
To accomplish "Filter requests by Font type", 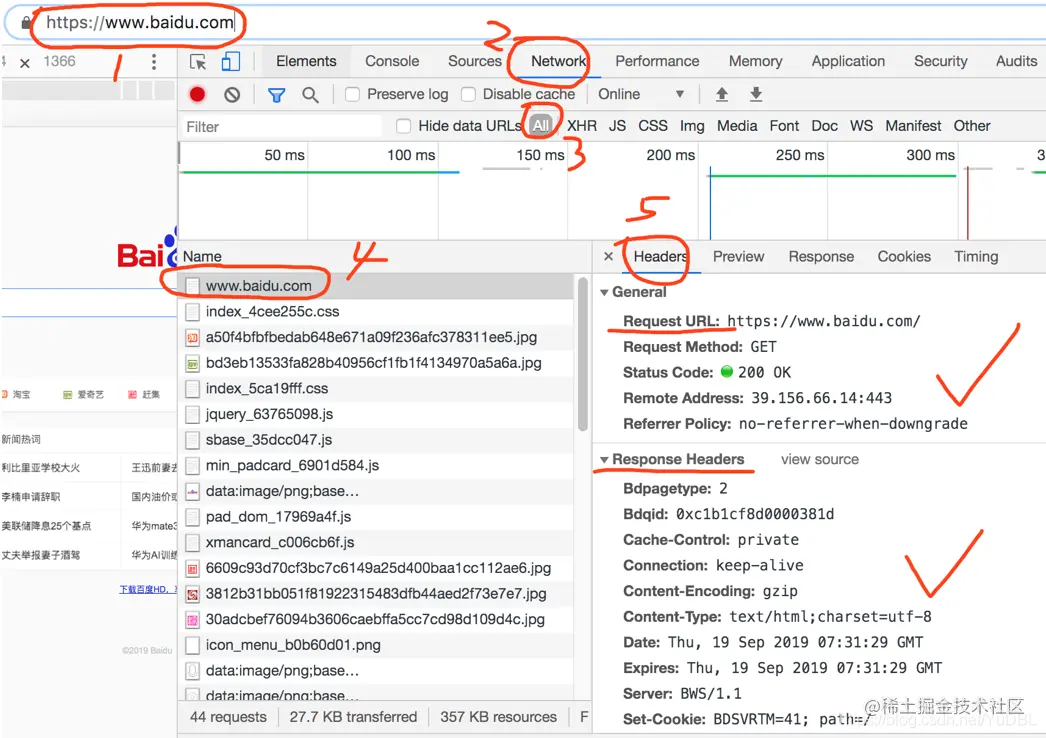I will (784, 125).
